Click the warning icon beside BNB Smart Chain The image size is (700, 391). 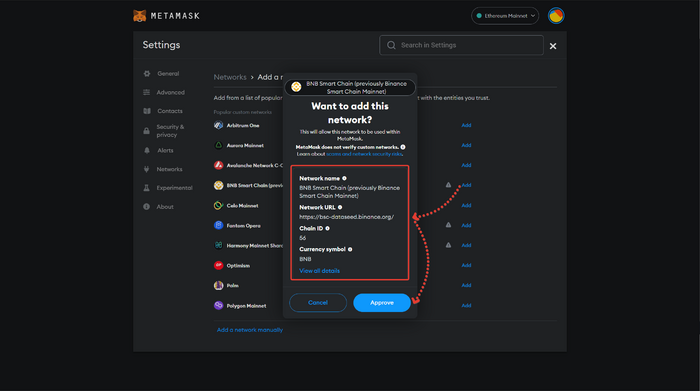click(448, 185)
